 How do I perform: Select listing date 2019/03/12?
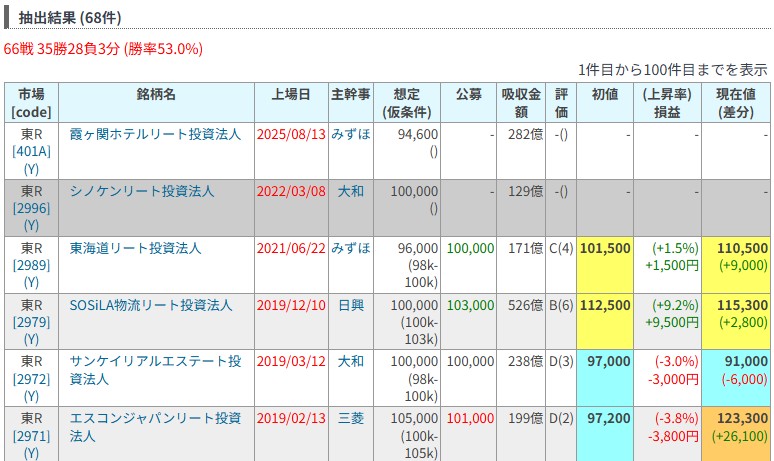tap(291, 362)
